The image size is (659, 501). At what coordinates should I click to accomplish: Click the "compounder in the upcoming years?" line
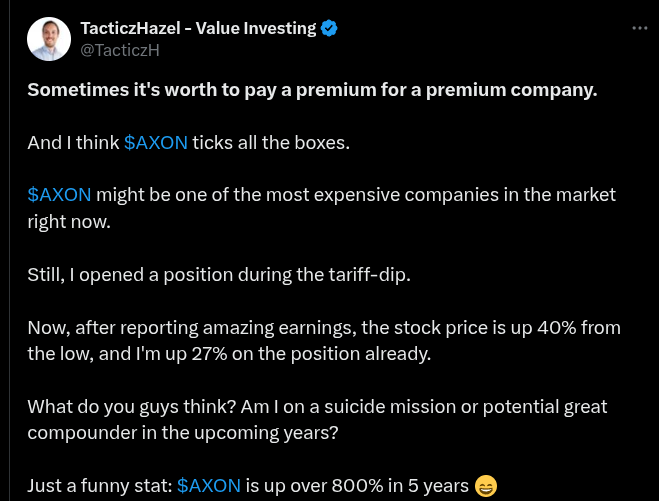pos(185,434)
